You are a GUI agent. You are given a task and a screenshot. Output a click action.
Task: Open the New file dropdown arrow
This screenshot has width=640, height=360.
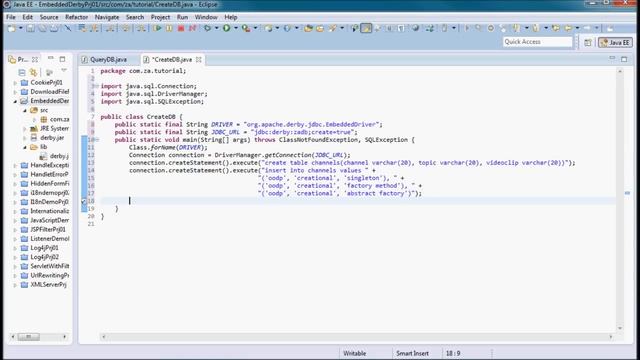click(20, 28)
